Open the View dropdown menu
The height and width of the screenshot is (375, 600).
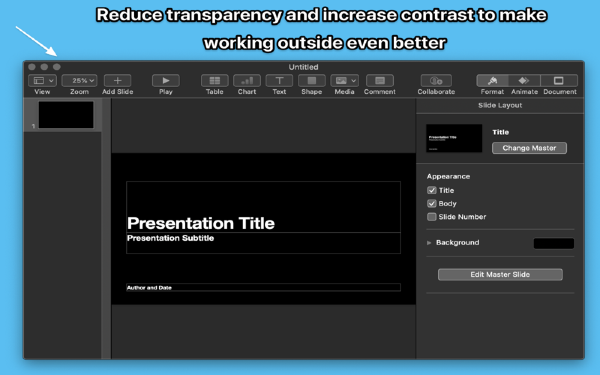coord(42,81)
